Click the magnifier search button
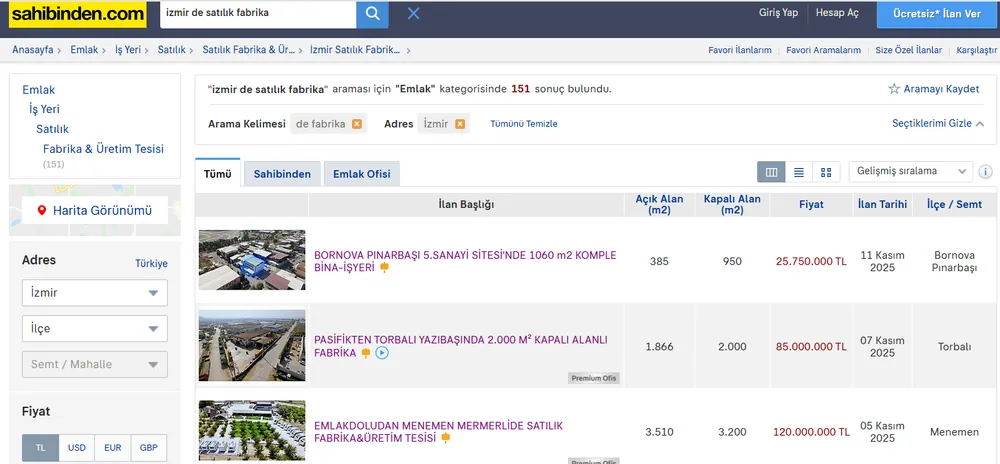Viewport: 1000px width, 464px height. (x=372, y=14)
